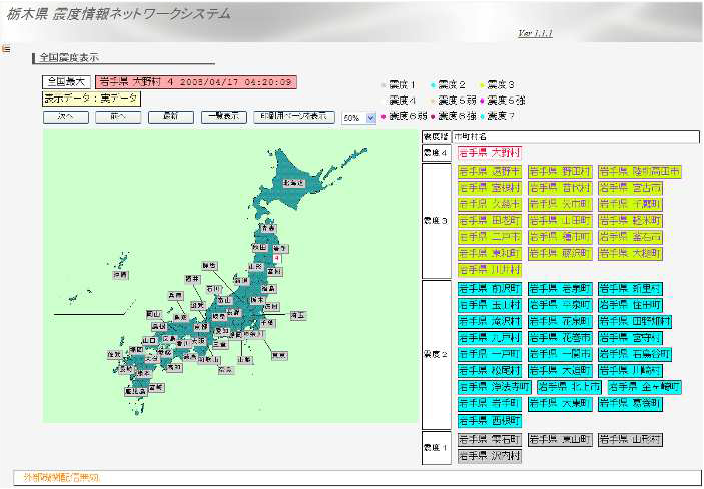Click 岩手県 宮古市 cell
This screenshot has width=704, height=489.
[630, 188]
